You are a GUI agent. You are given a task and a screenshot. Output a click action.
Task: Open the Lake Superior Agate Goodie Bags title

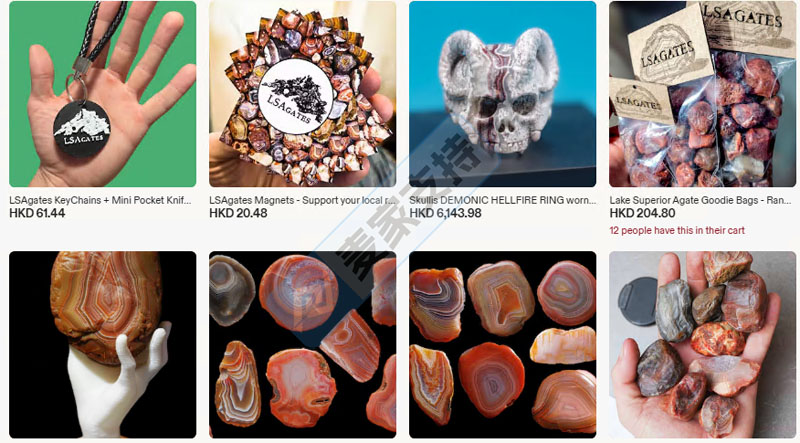point(701,201)
